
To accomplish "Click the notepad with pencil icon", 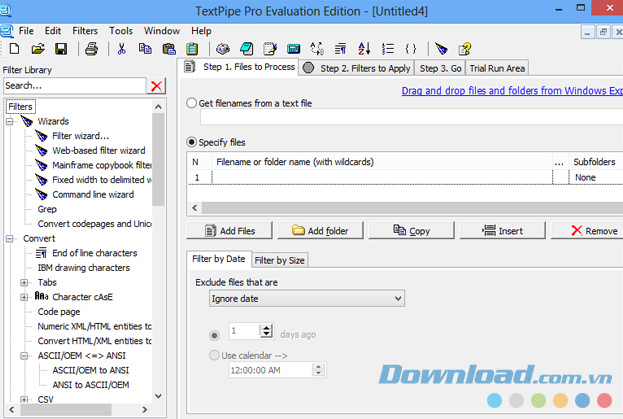I will pyautogui.click(x=270, y=49).
